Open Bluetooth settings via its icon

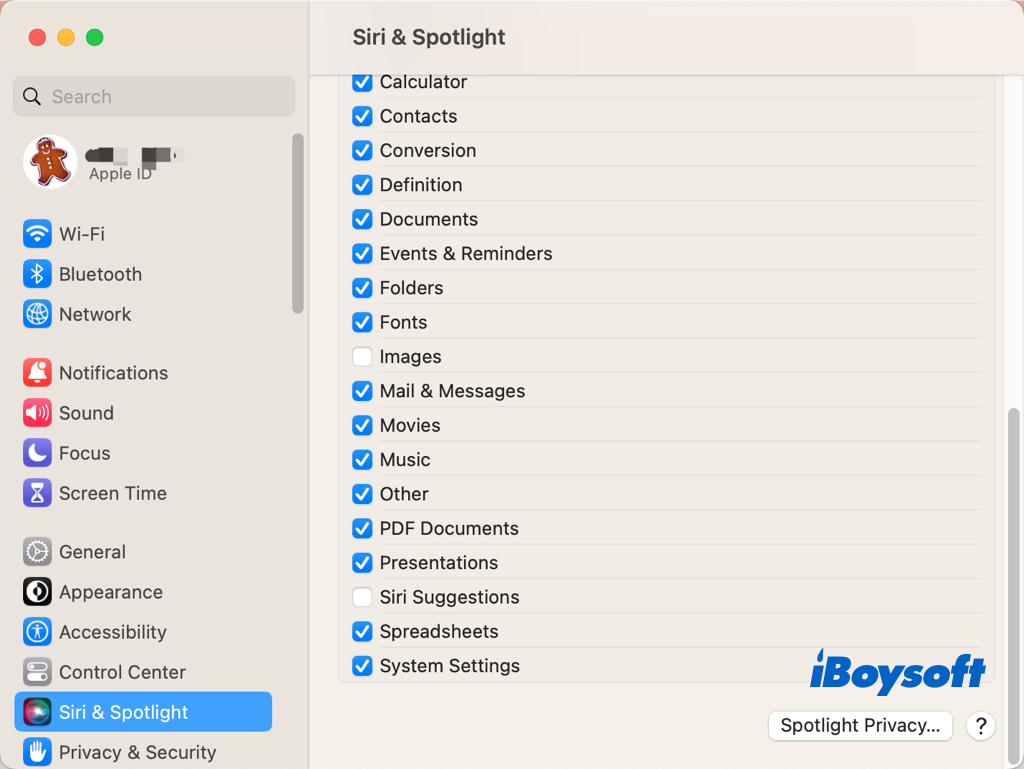pos(37,274)
